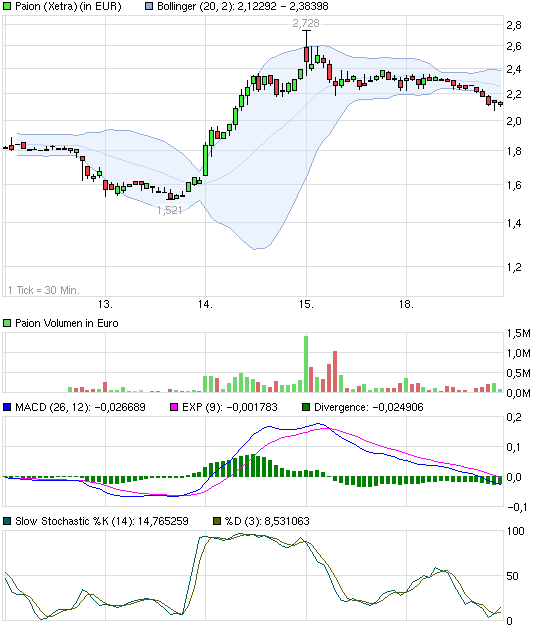Click the 1,5M volume axis label
545x629 pixels.
(x=519, y=333)
